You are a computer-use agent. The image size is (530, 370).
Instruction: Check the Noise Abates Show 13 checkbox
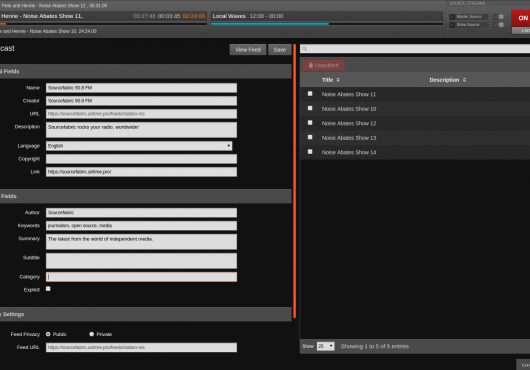pyautogui.click(x=310, y=137)
